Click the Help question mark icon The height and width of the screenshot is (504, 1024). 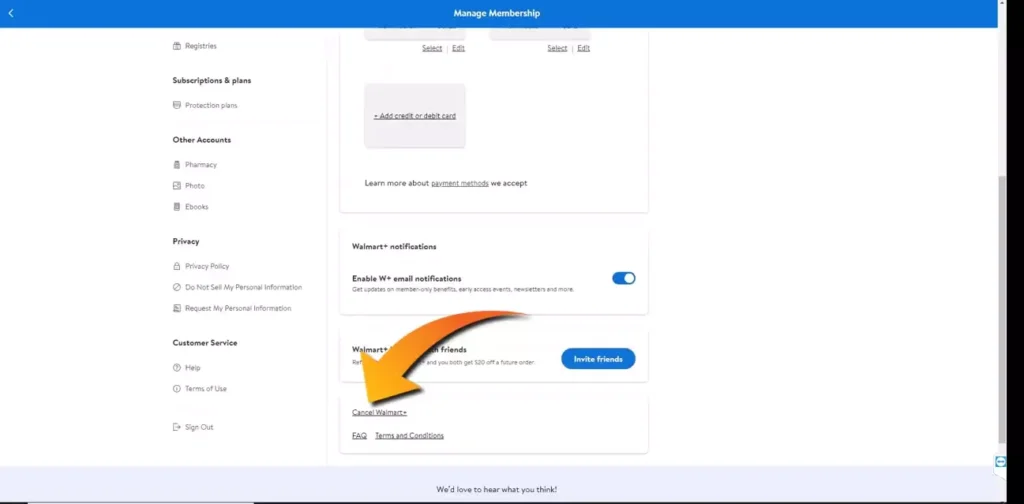(176, 368)
